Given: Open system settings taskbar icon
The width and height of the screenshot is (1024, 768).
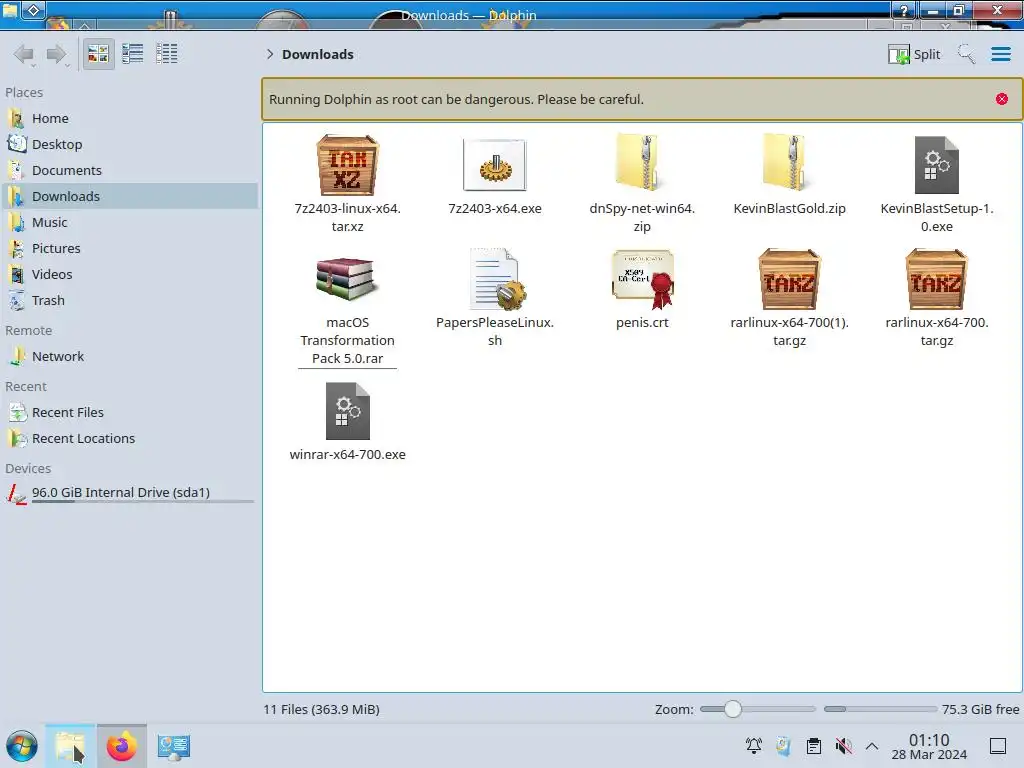Looking at the screenshot, I should tap(173, 746).
